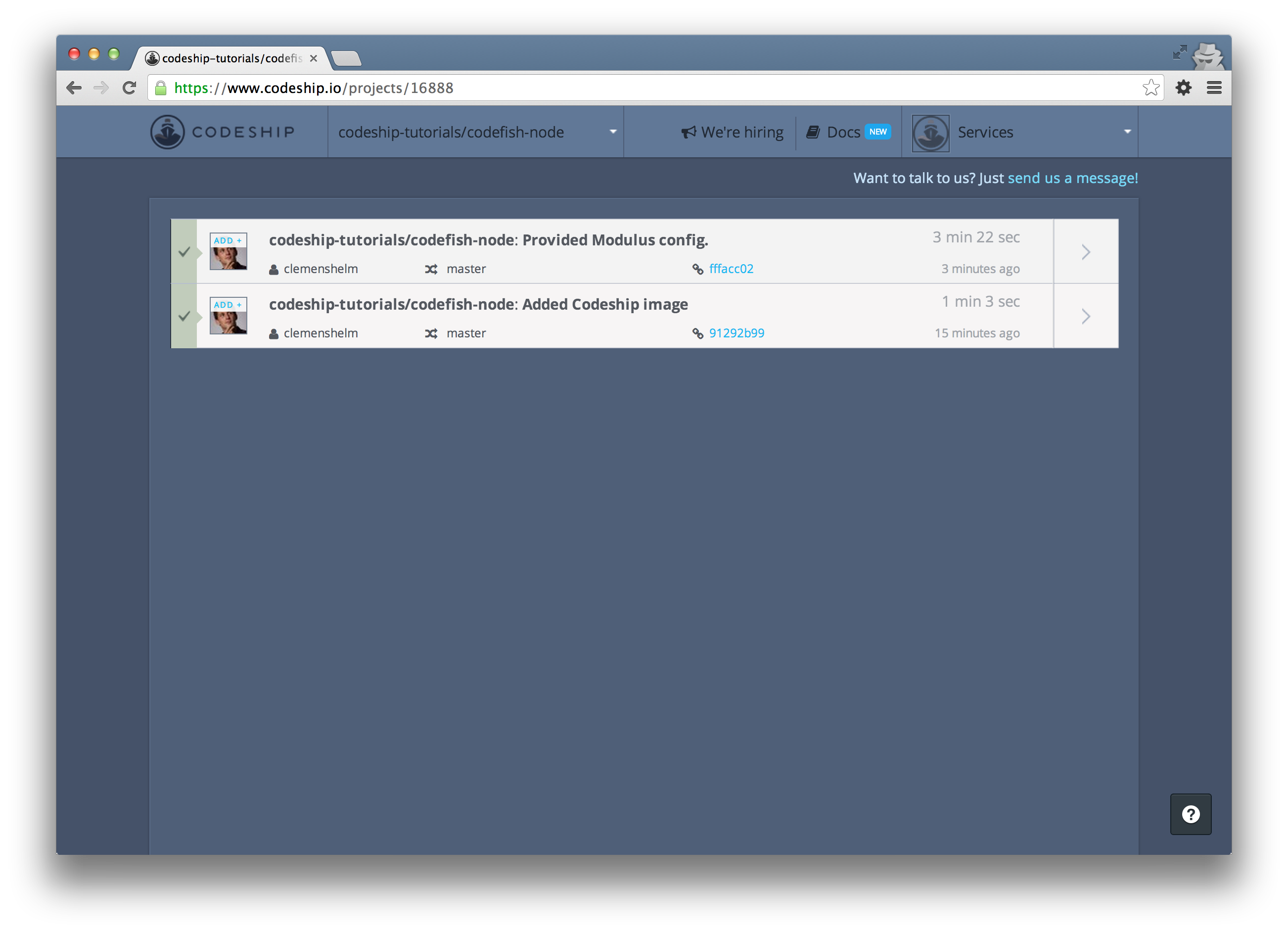
Task: Open commit link 91292b99
Action: (x=736, y=333)
